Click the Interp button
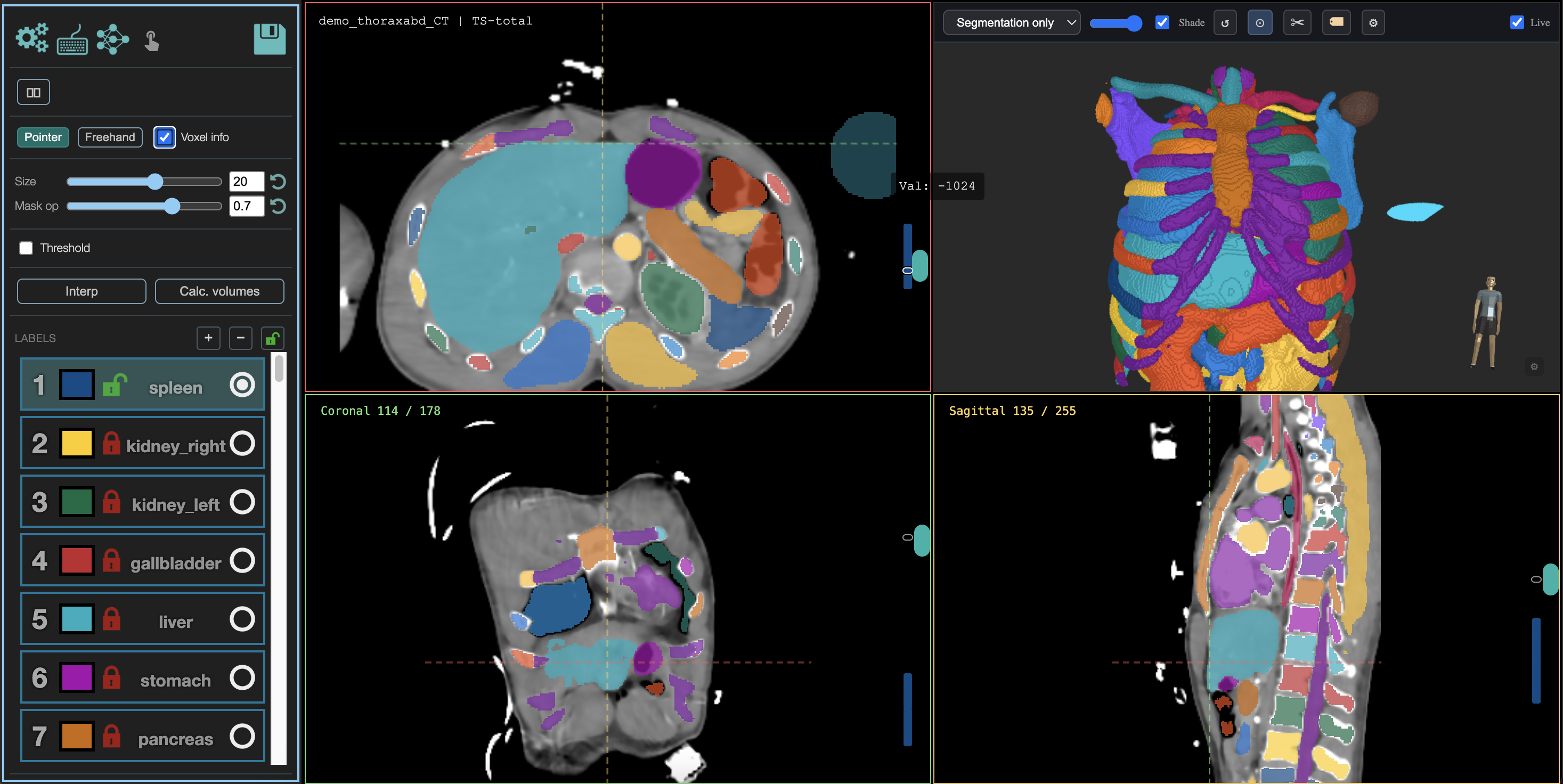The image size is (1563, 784). click(x=82, y=291)
